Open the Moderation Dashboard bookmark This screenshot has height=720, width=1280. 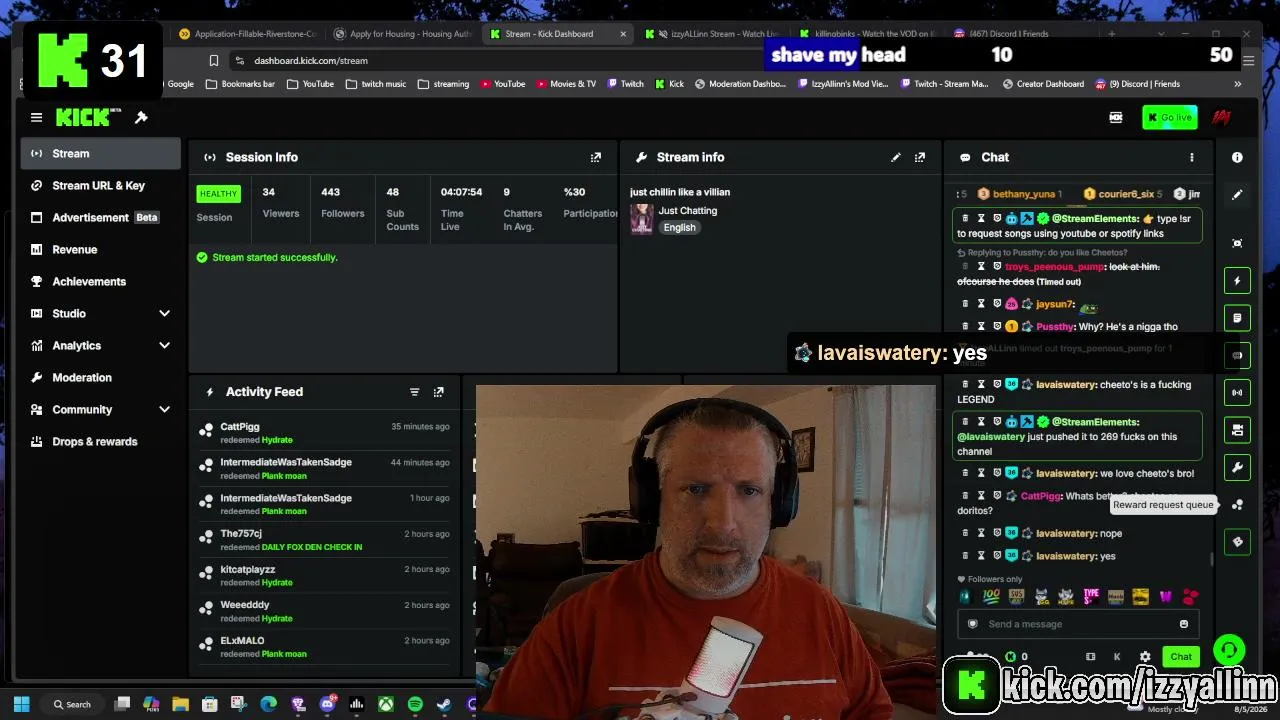pos(741,84)
